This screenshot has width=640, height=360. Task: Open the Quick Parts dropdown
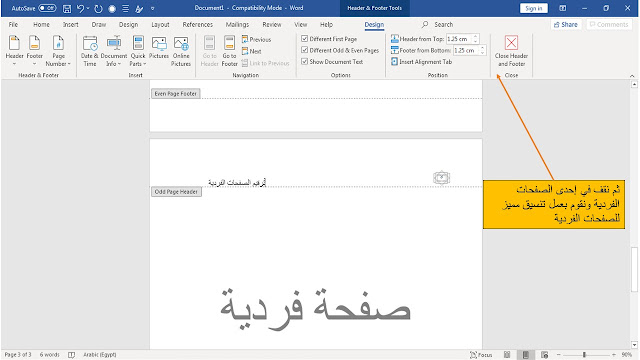pyautogui.click(x=138, y=51)
